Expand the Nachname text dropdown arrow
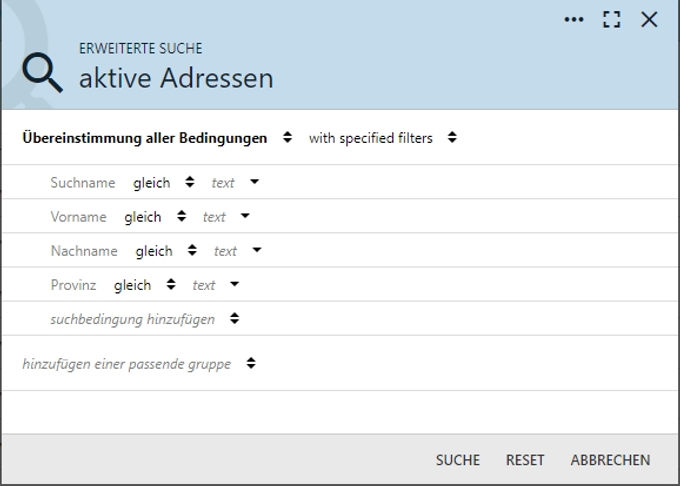Screen dimensions: 680x486 257,251
